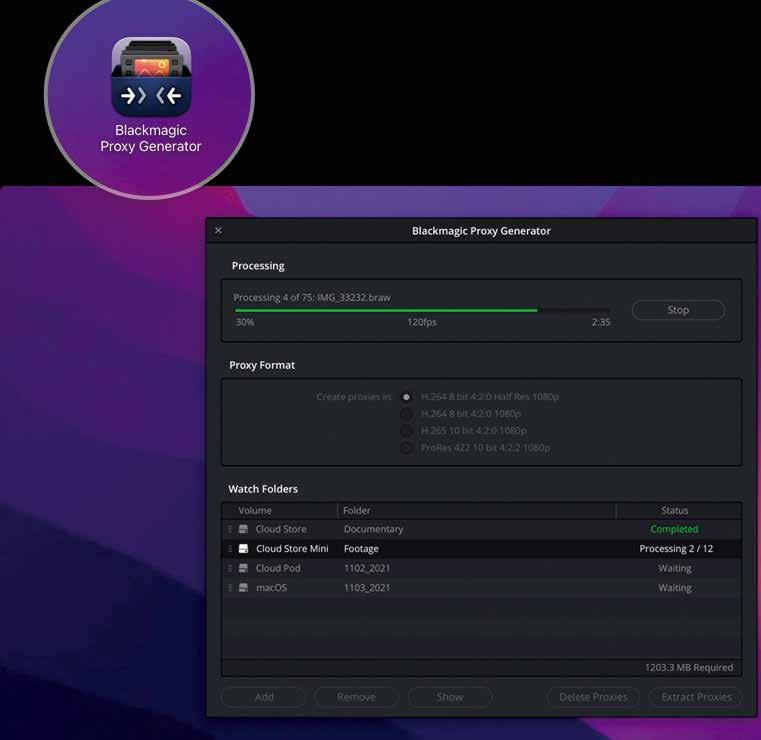Click the Completed status text
This screenshot has height=740, width=761.
[x=674, y=529]
